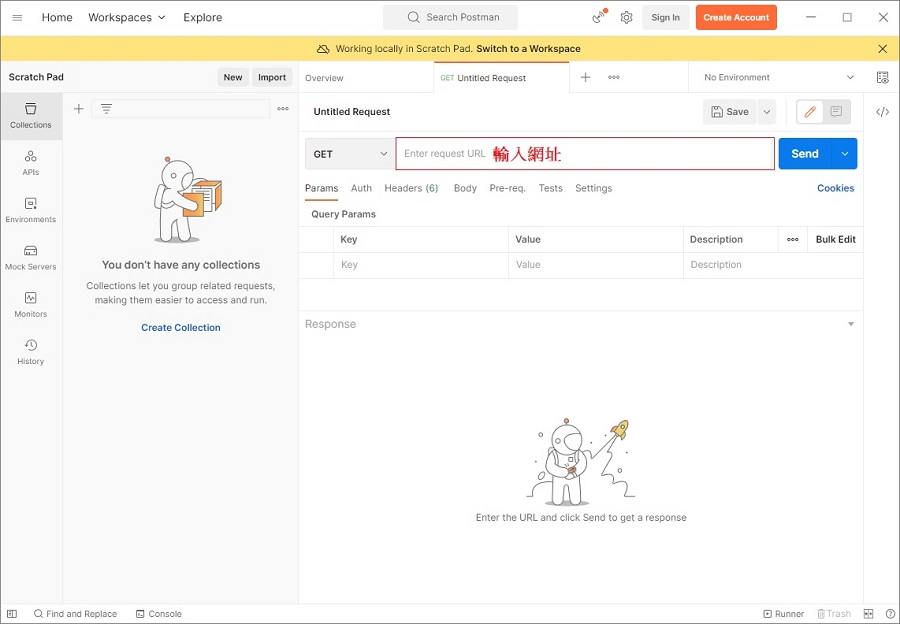This screenshot has width=900, height=624.
Task: Expand the No Environment dropdown
Action: click(779, 77)
